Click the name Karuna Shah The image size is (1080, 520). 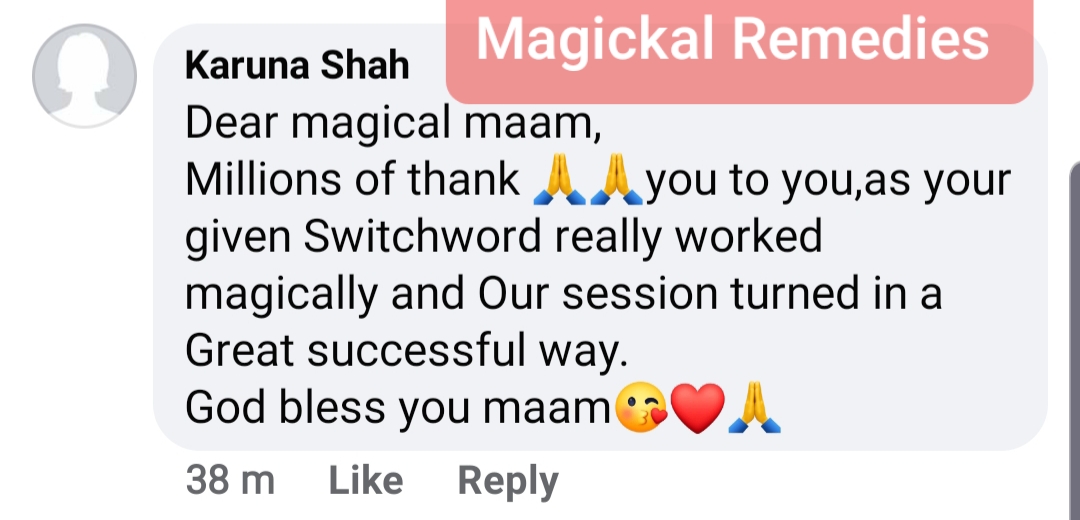298,67
